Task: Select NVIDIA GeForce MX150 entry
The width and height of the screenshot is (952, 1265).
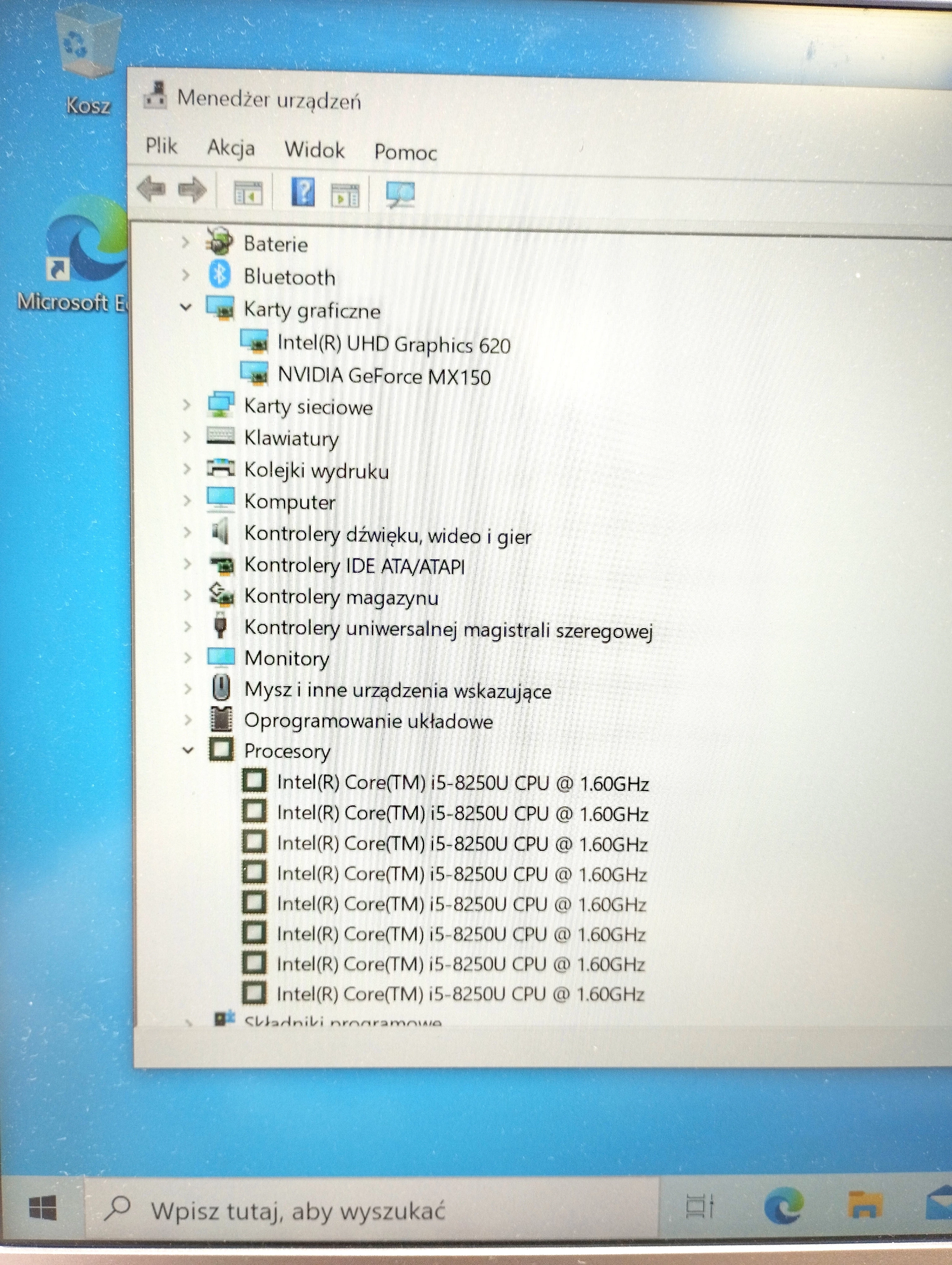Action: click(x=384, y=376)
